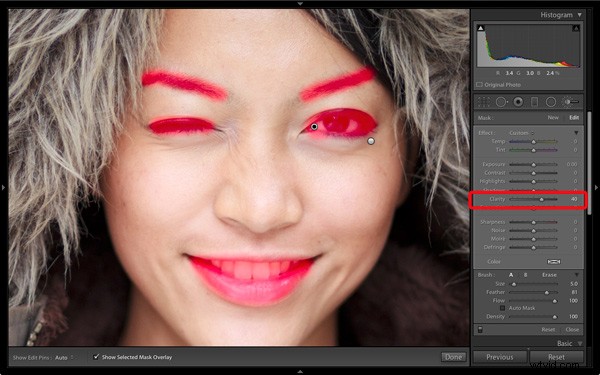Click the Previous button

point(500,357)
